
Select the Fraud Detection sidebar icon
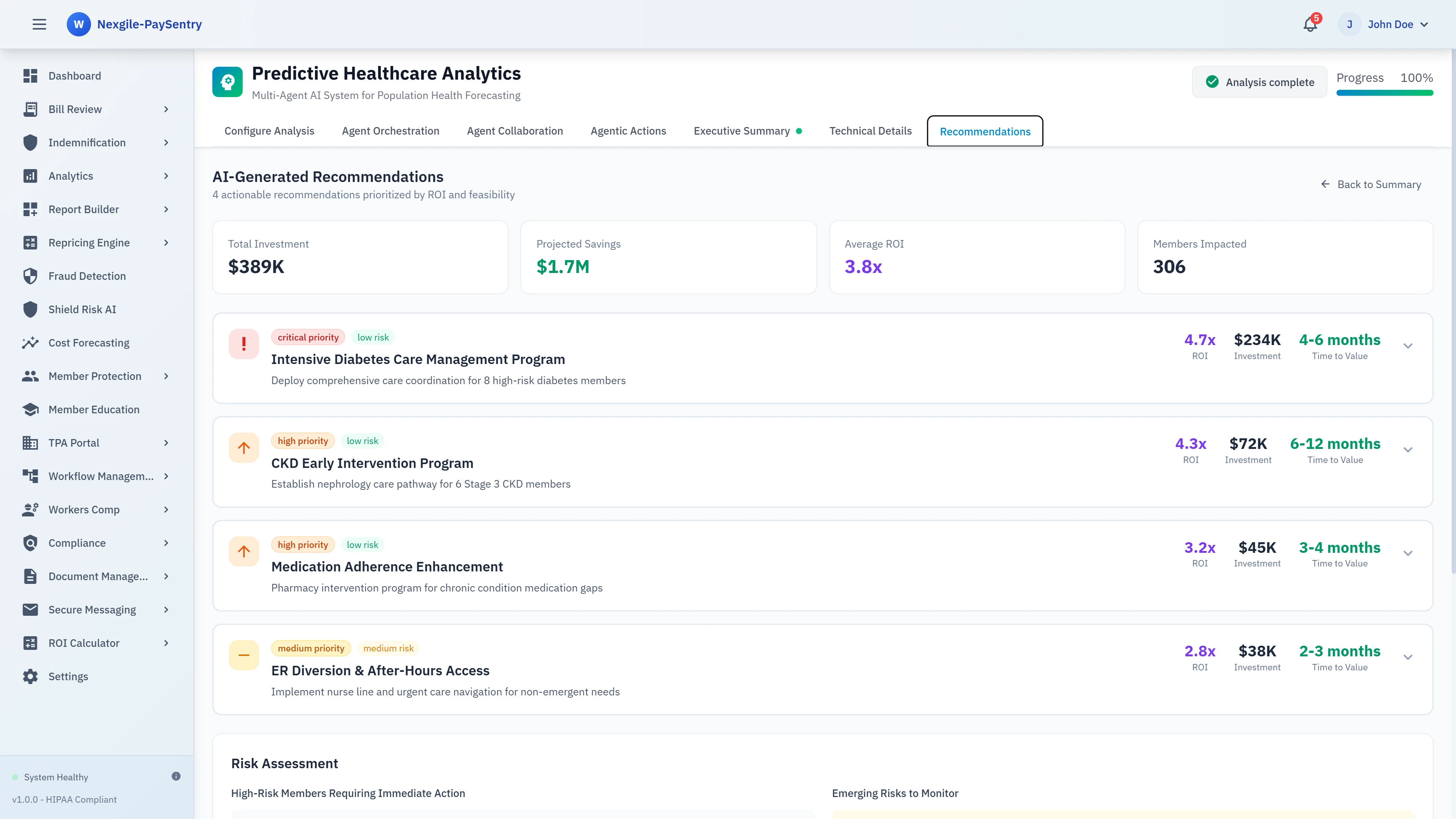point(30,276)
